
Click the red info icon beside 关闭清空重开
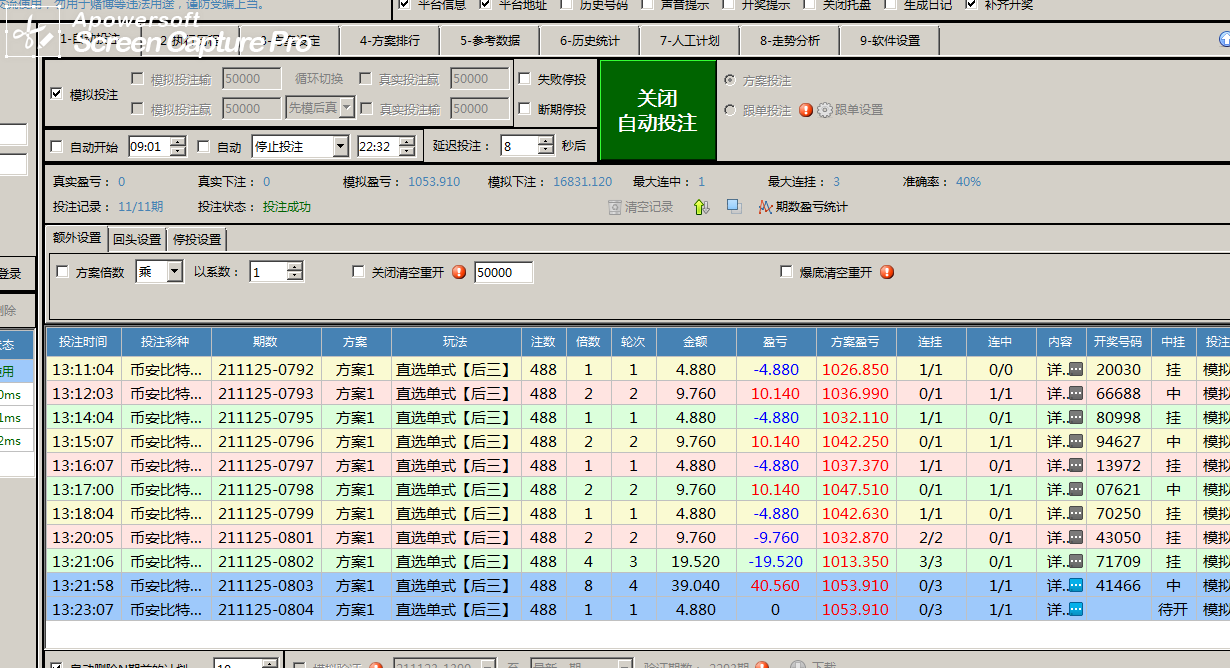459,272
